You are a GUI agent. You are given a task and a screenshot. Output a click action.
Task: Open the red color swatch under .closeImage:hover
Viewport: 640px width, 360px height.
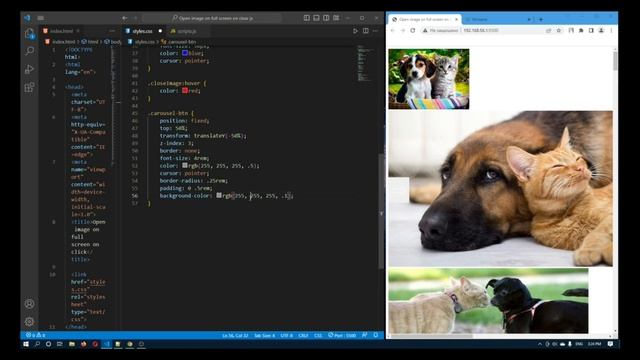coord(185,91)
